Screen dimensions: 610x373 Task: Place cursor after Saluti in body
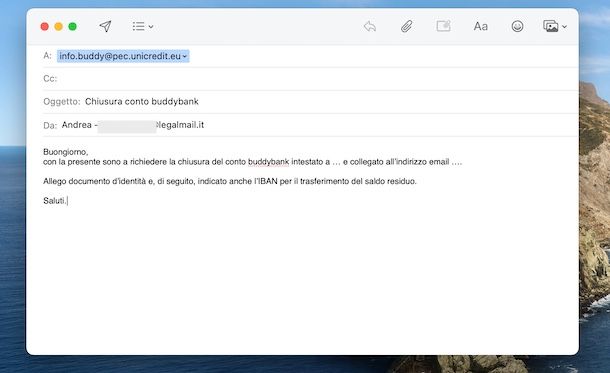(67, 201)
